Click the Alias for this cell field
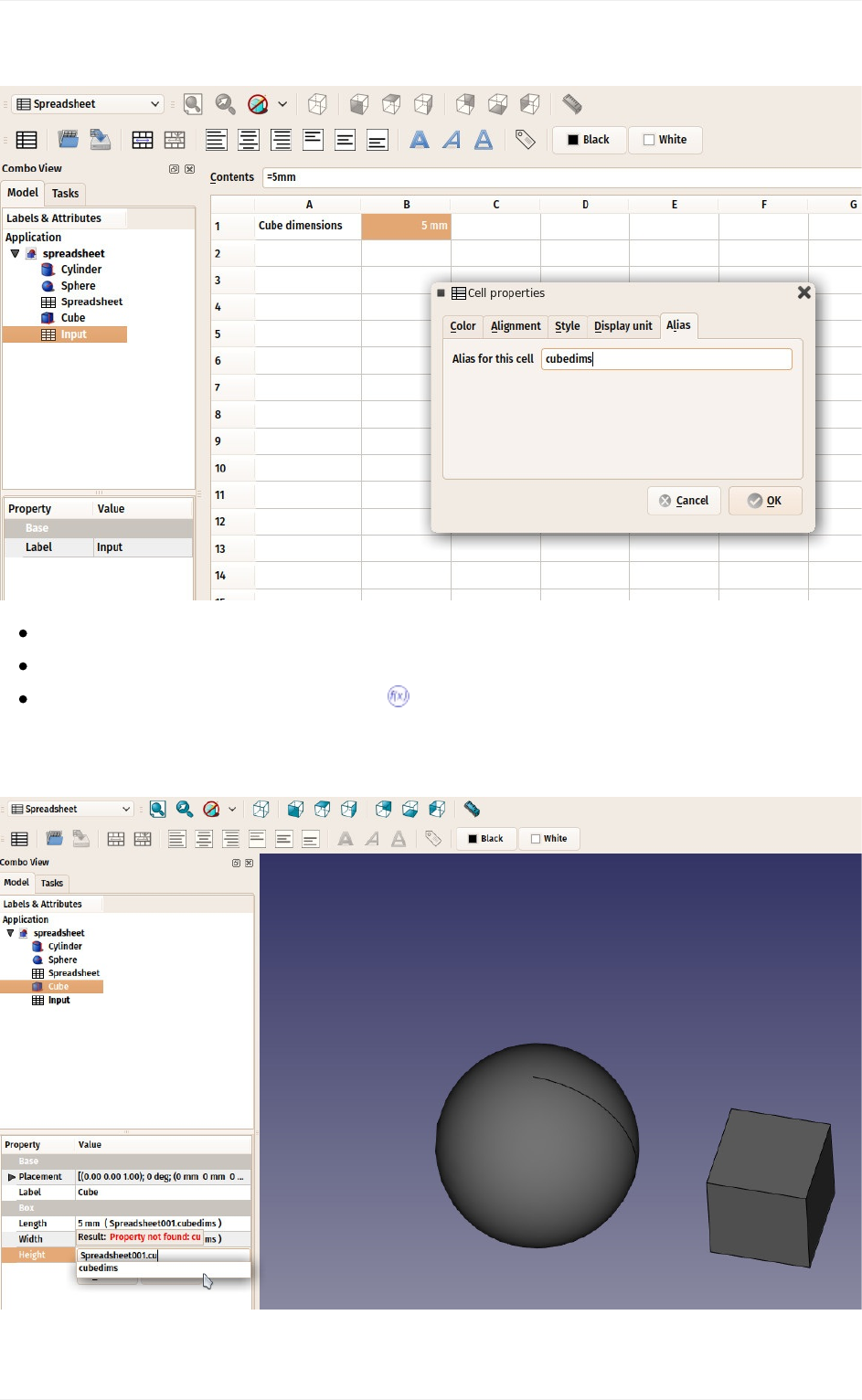Viewport: 862px width, 1400px height. (666, 359)
